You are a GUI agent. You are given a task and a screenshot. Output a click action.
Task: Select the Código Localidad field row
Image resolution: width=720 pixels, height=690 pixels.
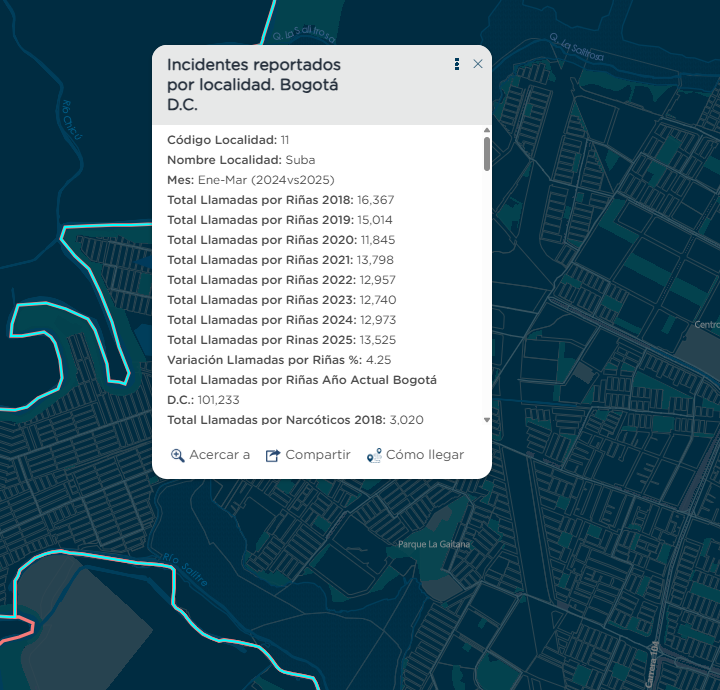tap(228, 140)
